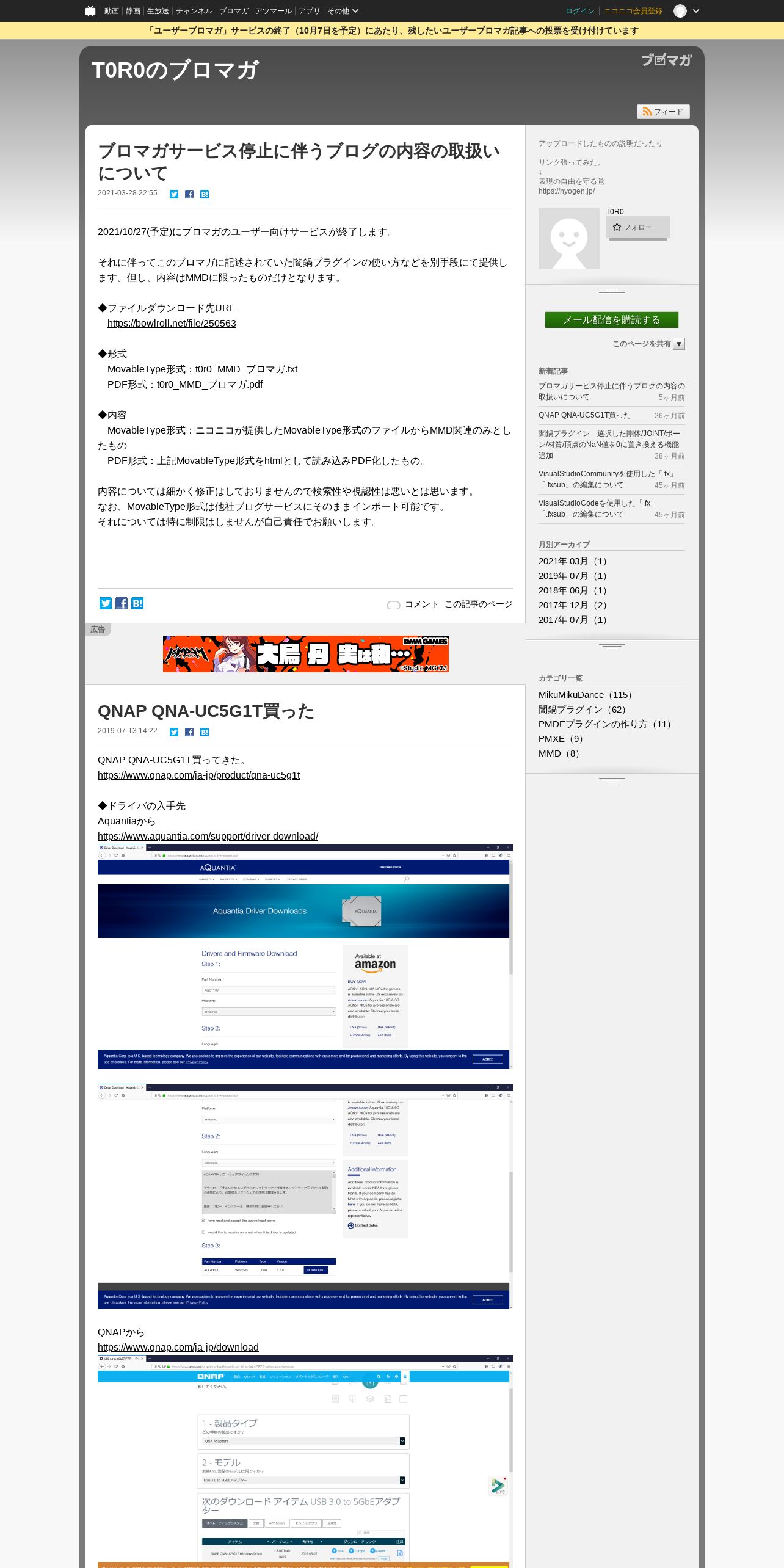Screen dimensions: 784x1568
Task: Open the コメント link
Action: [421, 604]
